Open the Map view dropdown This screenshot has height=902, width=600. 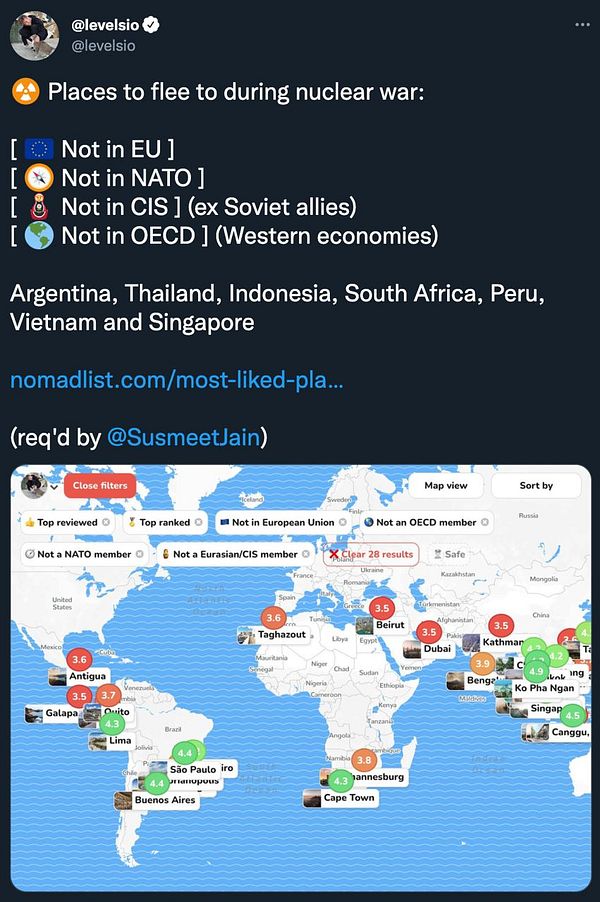446,486
